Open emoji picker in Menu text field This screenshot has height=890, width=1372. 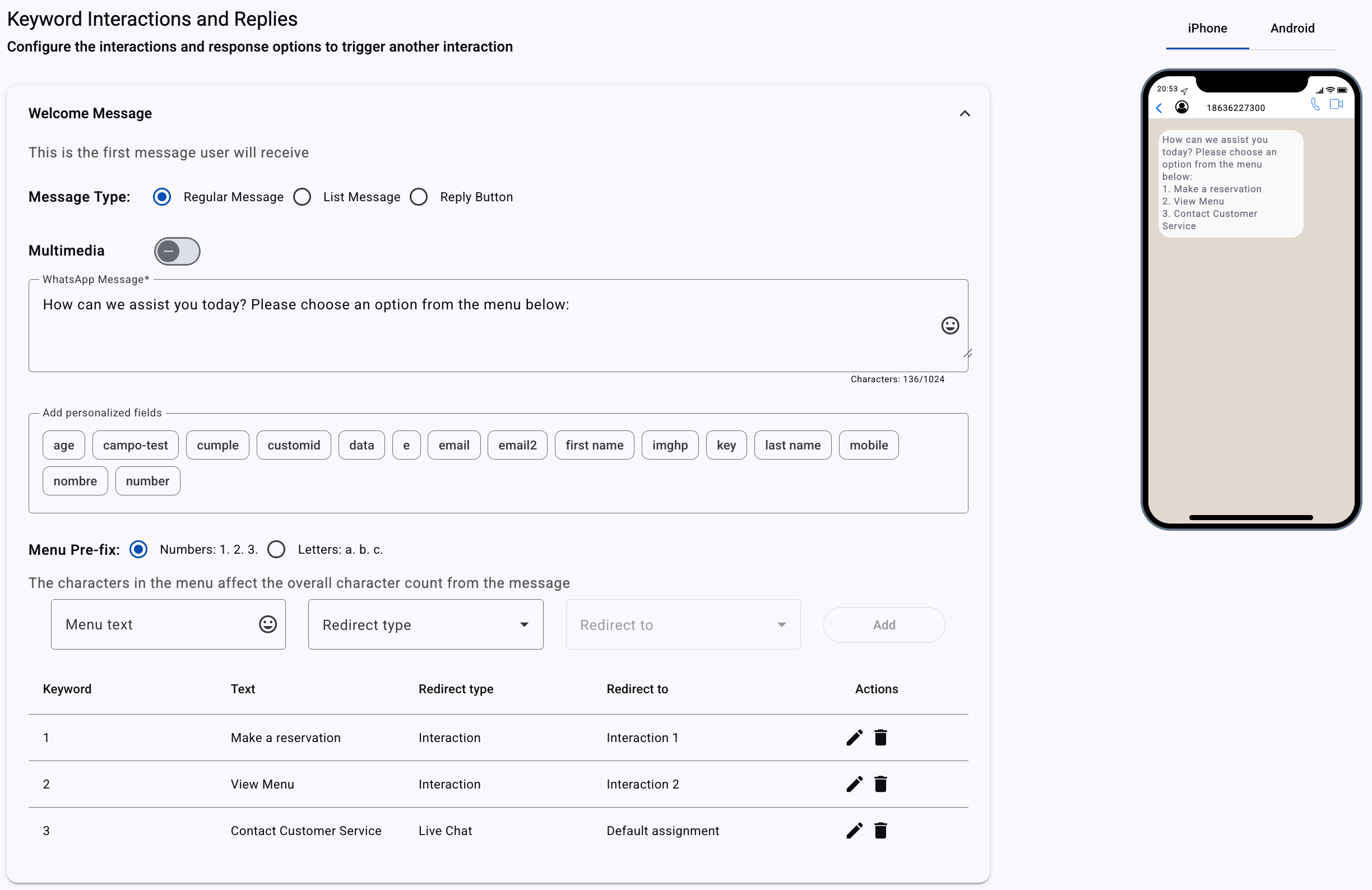point(267,624)
